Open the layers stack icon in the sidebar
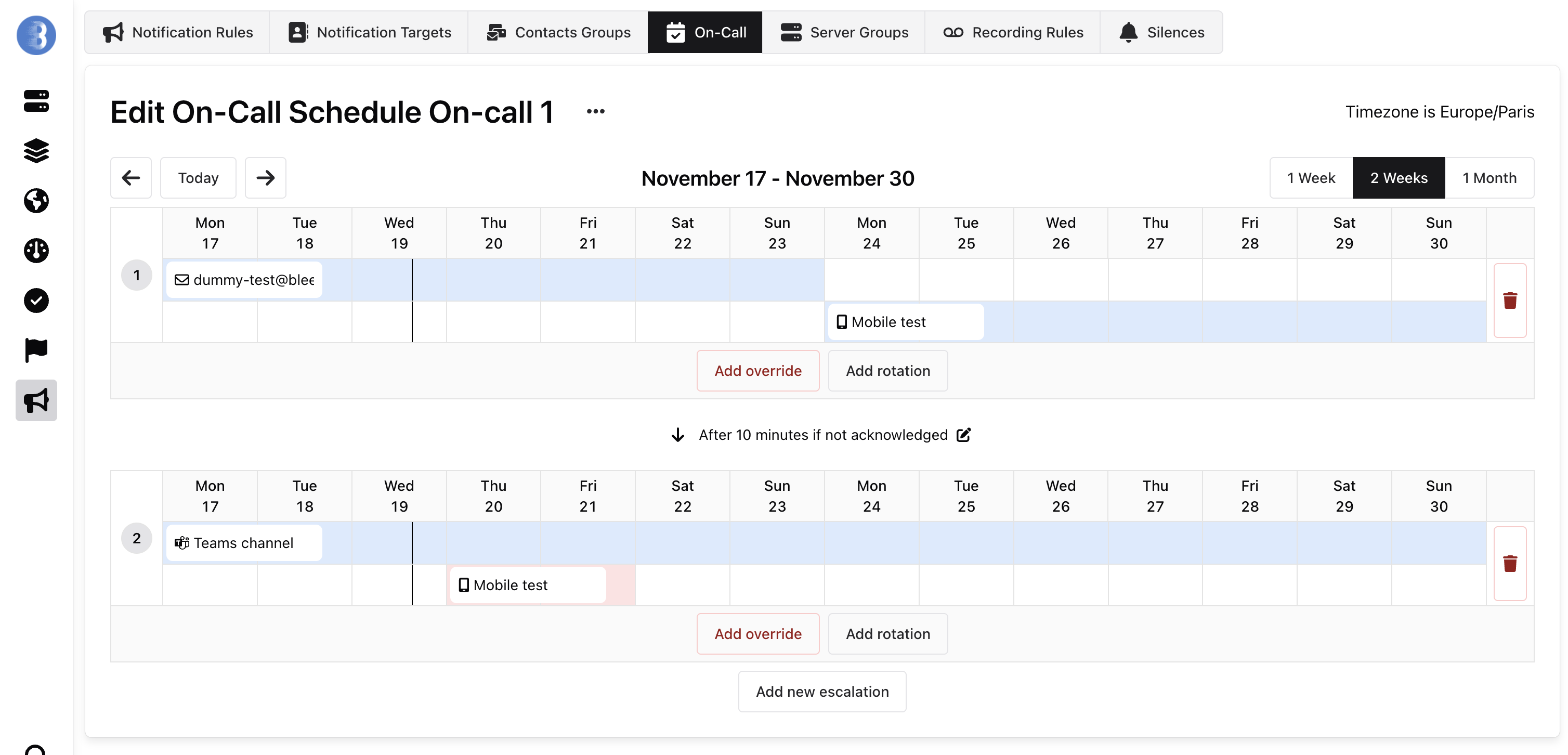Image resolution: width=1568 pixels, height=755 pixels. click(36, 150)
